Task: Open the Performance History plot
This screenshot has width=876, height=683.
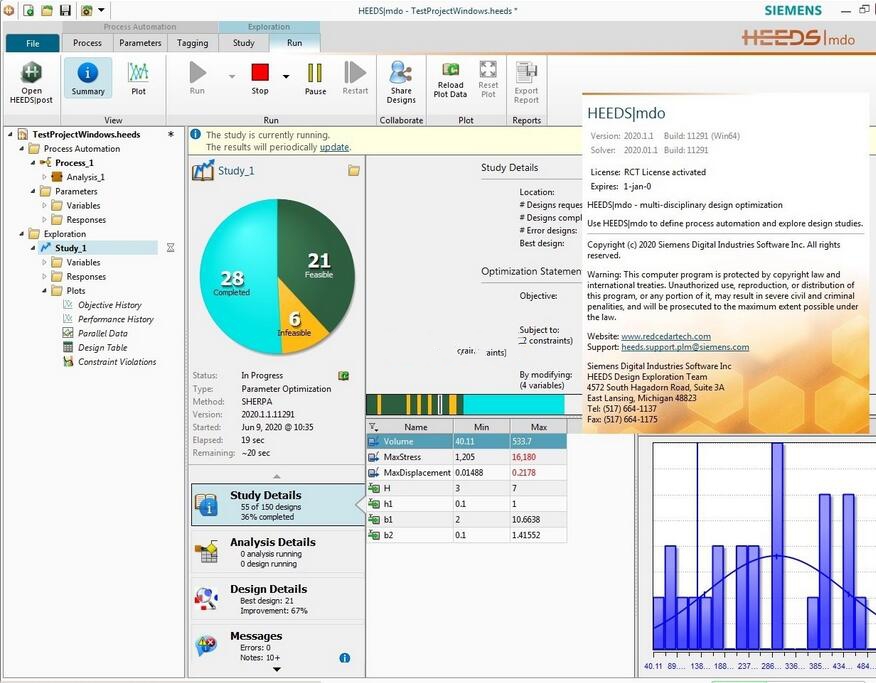Action: click(116, 319)
